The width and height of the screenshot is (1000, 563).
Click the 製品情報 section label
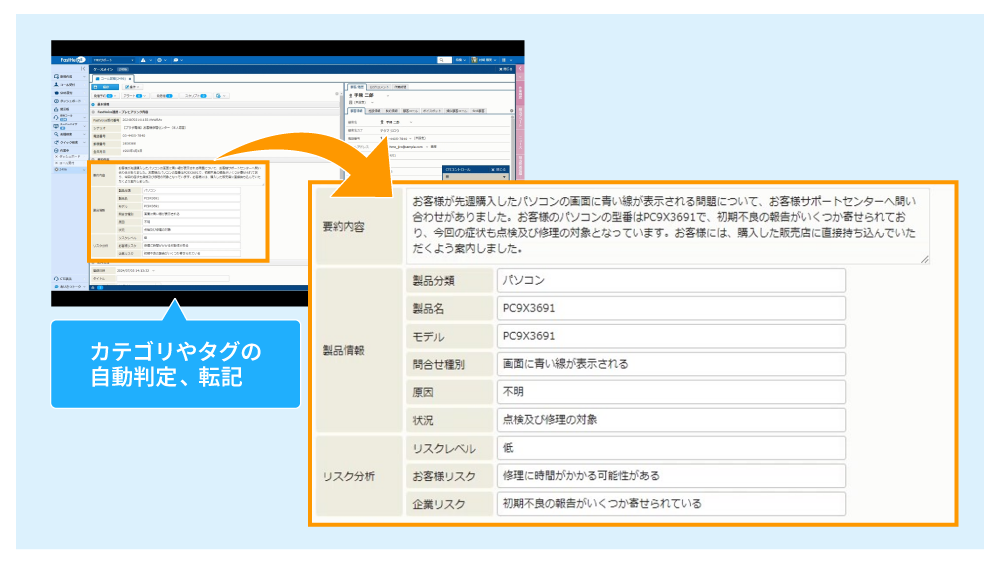coord(343,351)
